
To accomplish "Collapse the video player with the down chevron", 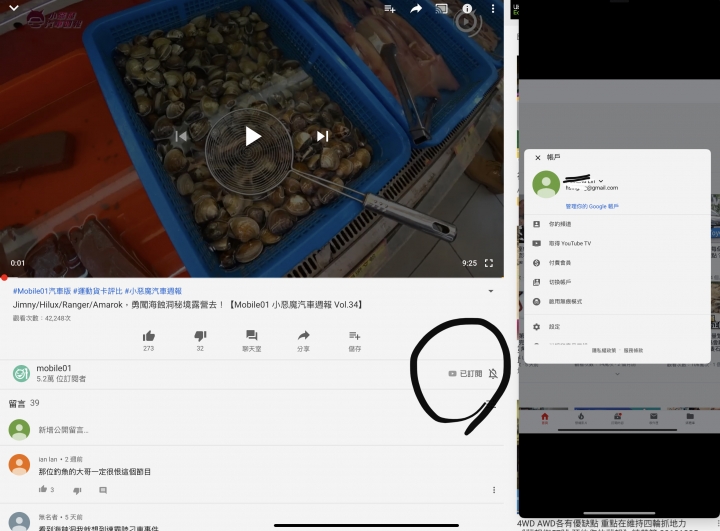I will (14, 8).
